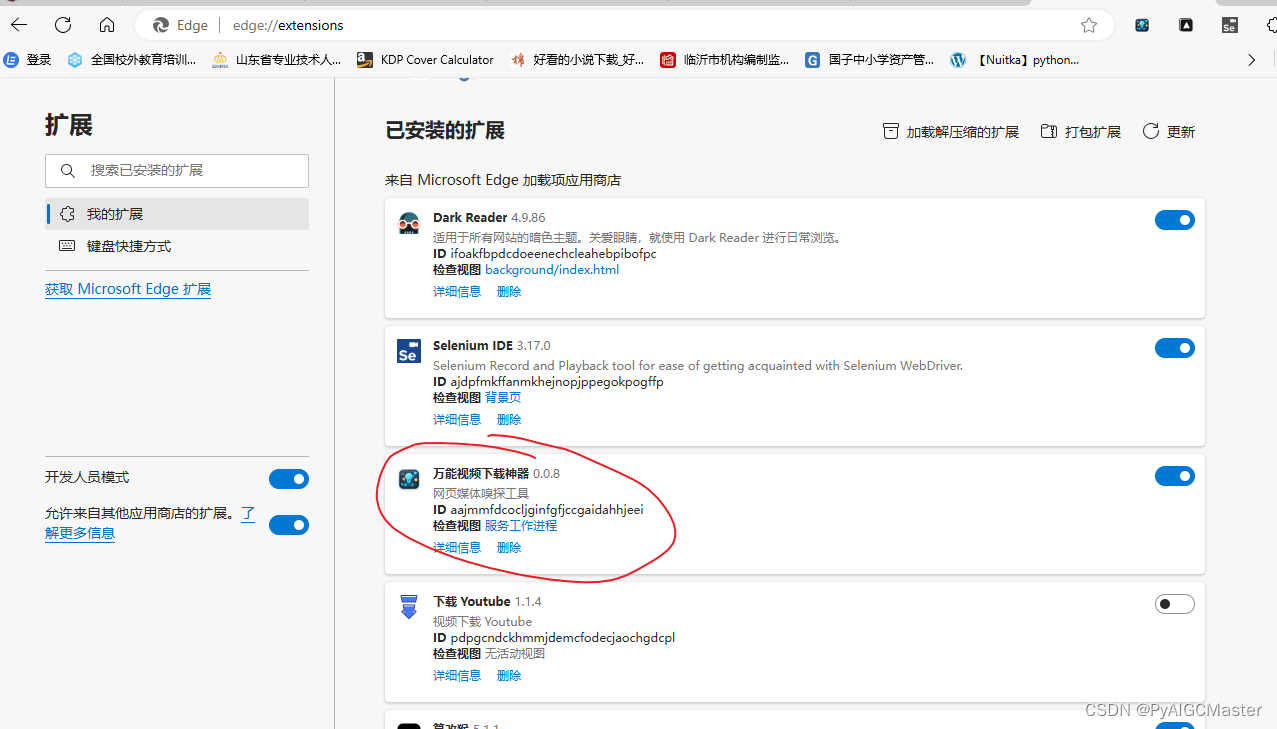Image resolution: width=1277 pixels, height=729 pixels.
Task: Click 删除 for 下载 Youtube
Action: click(509, 676)
